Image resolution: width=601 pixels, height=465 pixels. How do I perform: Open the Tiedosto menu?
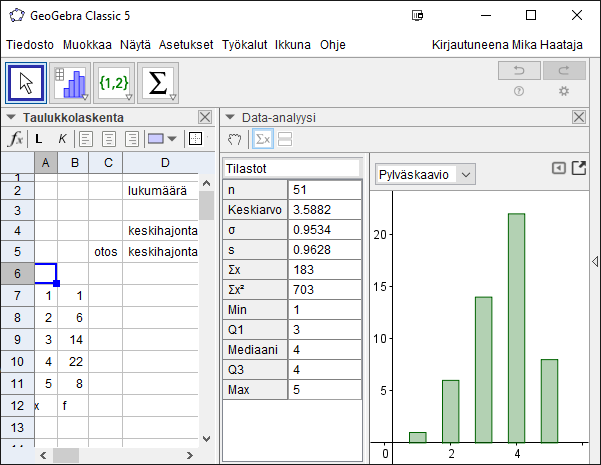point(30,45)
